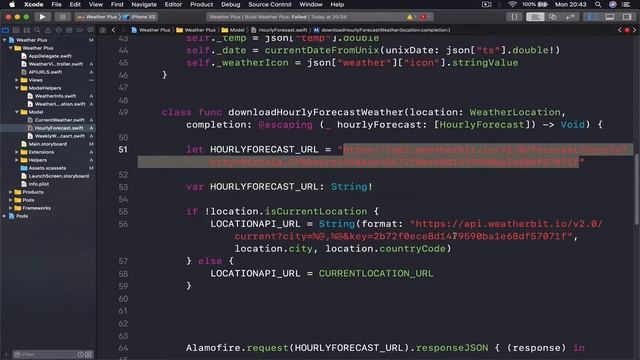Collapse the Weather Plus project root

[x=4, y=40]
